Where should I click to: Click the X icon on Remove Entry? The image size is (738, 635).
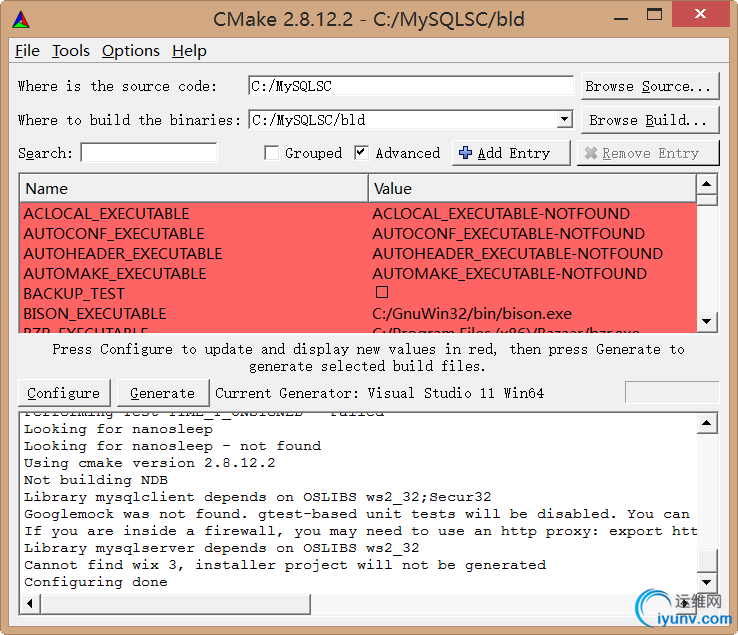(591, 153)
